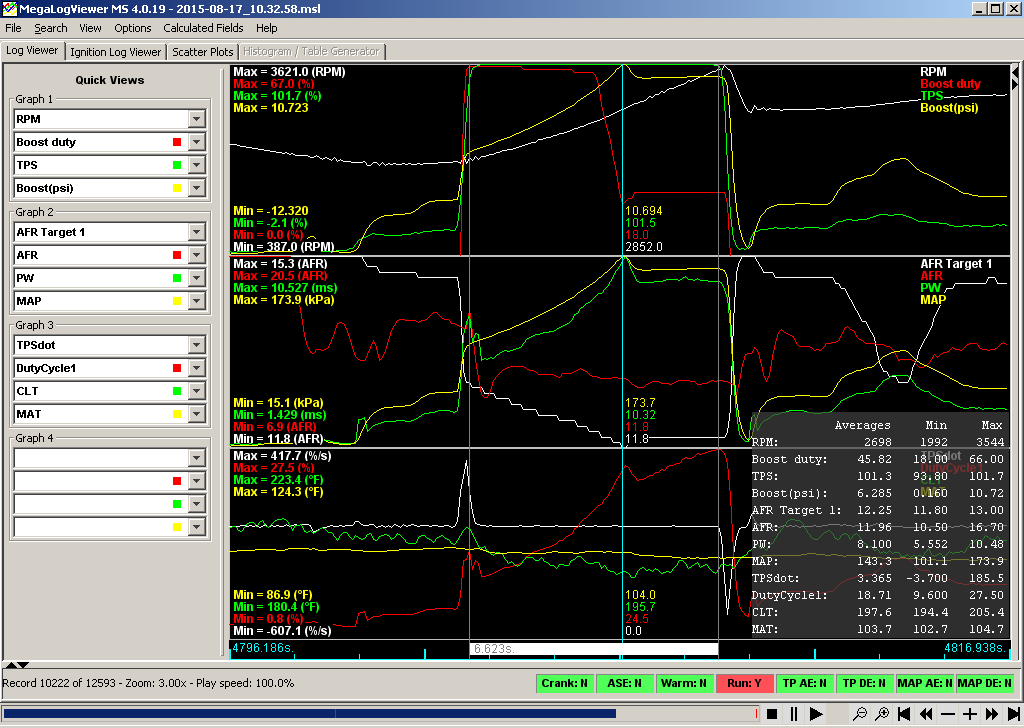Toggle the Run: Y status indicator
The width and height of the screenshot is (1024, 728).
pos(744,684)
